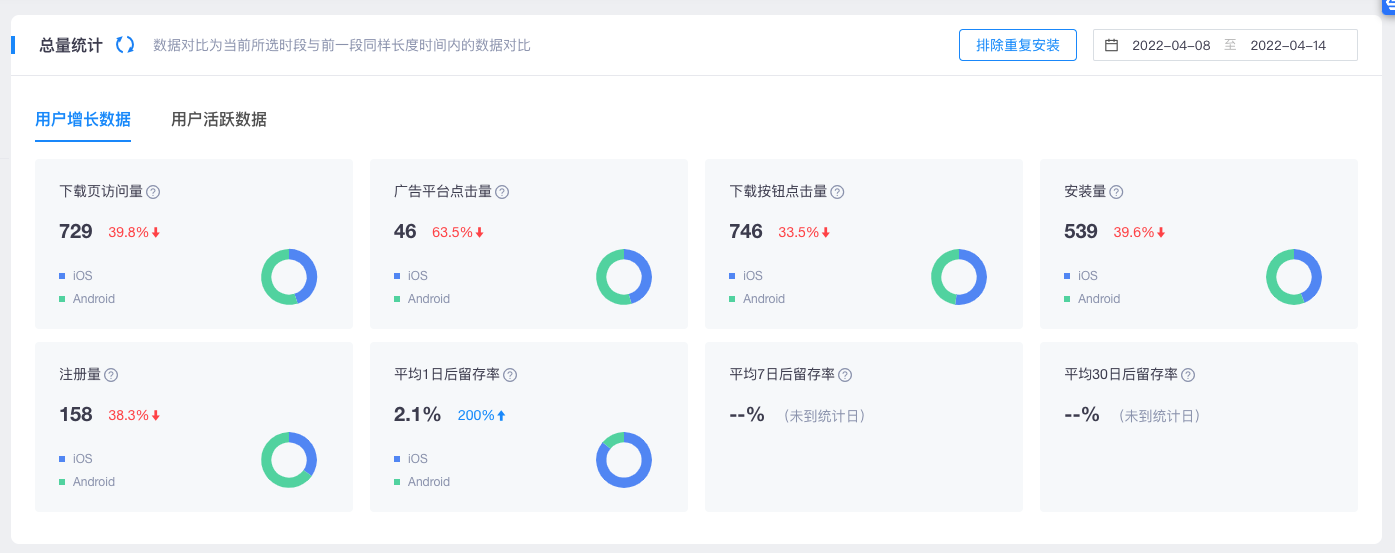Toggle Android legend in 安装量 card
Viewport: 1395px width, 553px height.
click(x=1098, y=299)
